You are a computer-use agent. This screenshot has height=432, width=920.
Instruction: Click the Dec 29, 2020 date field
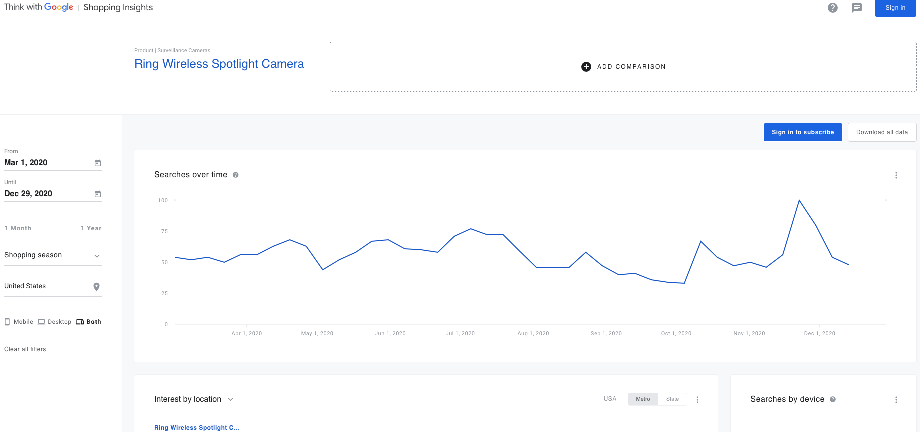[40, 193]
